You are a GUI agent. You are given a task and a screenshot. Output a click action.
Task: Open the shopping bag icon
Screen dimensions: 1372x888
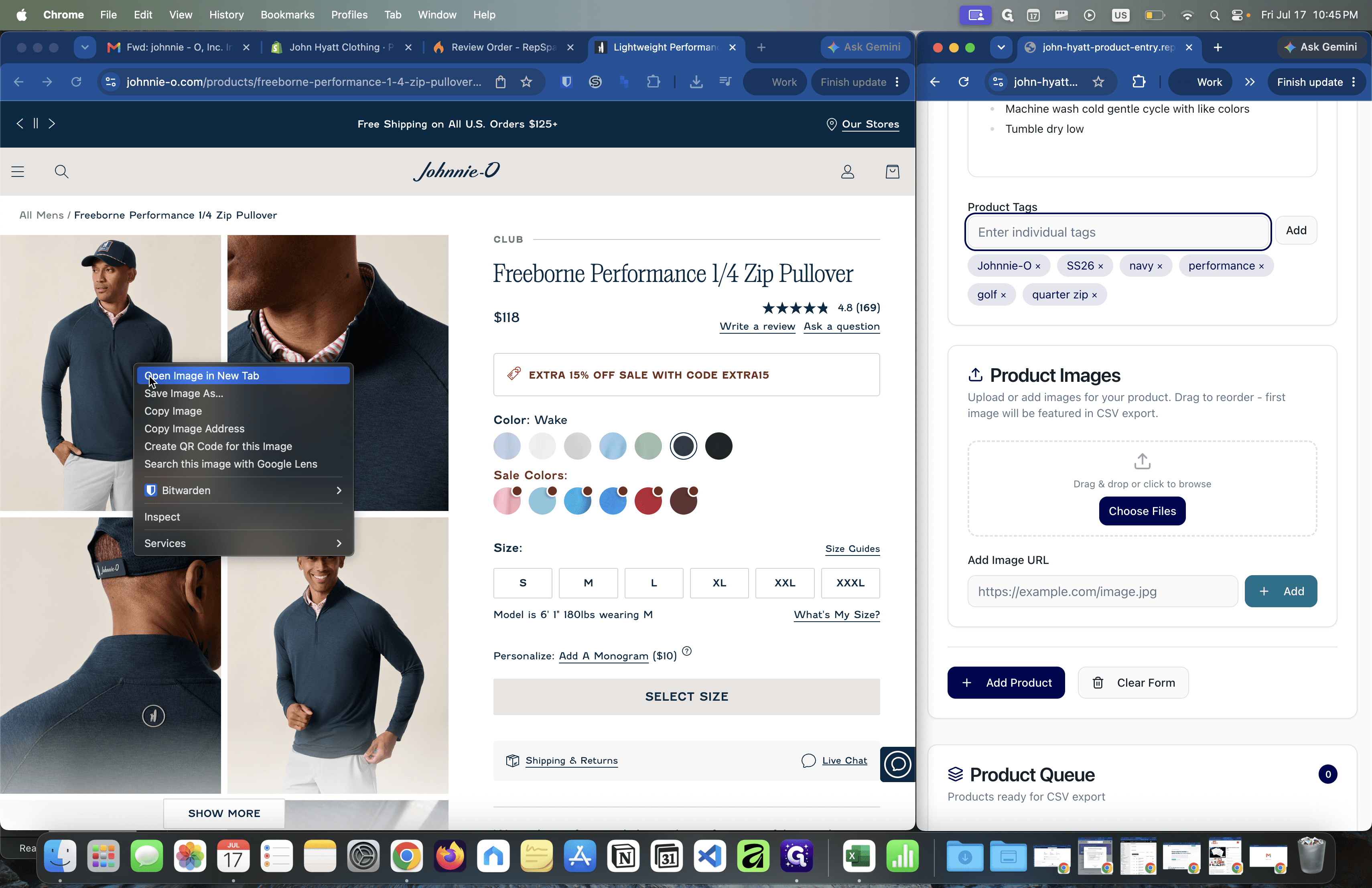(x=892, y=171)
